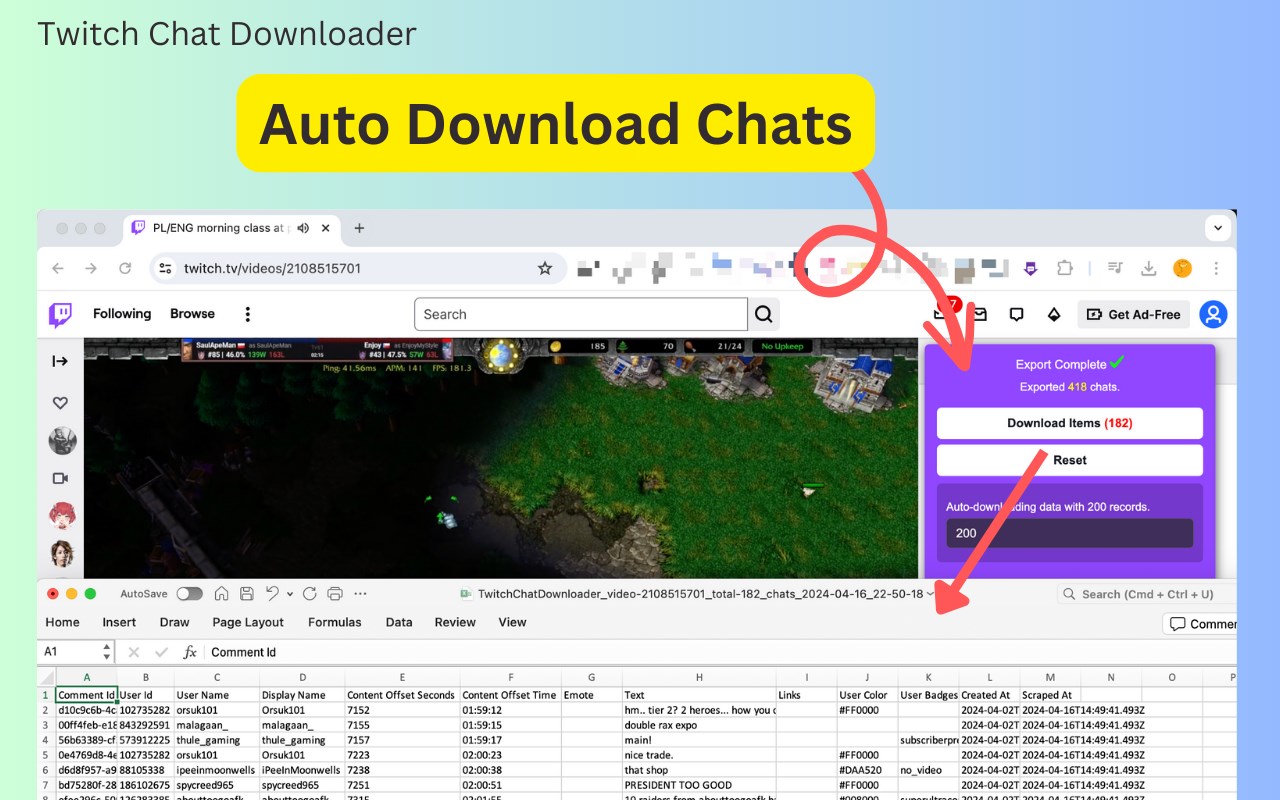
Task: Expand the Excel file title dropdown
Action: click(x=931, y=594)
